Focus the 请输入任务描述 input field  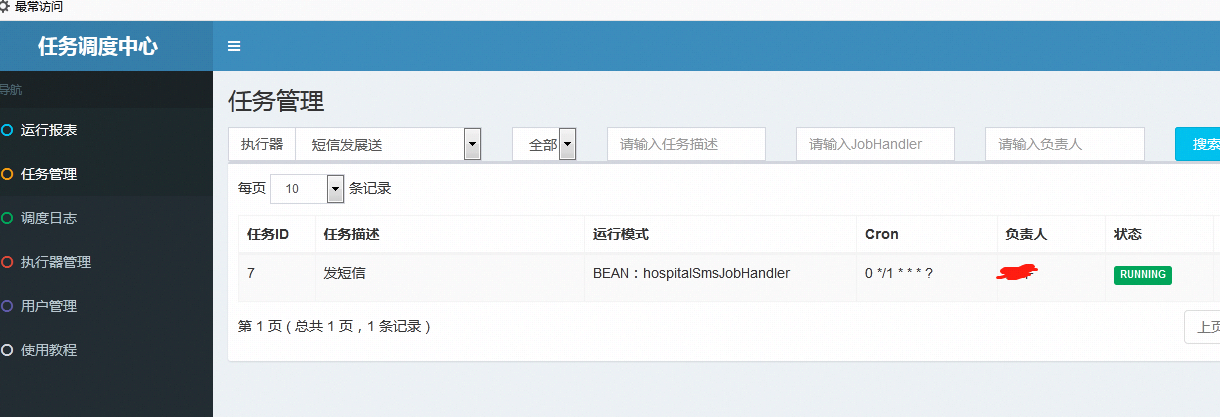coord(686,144)
